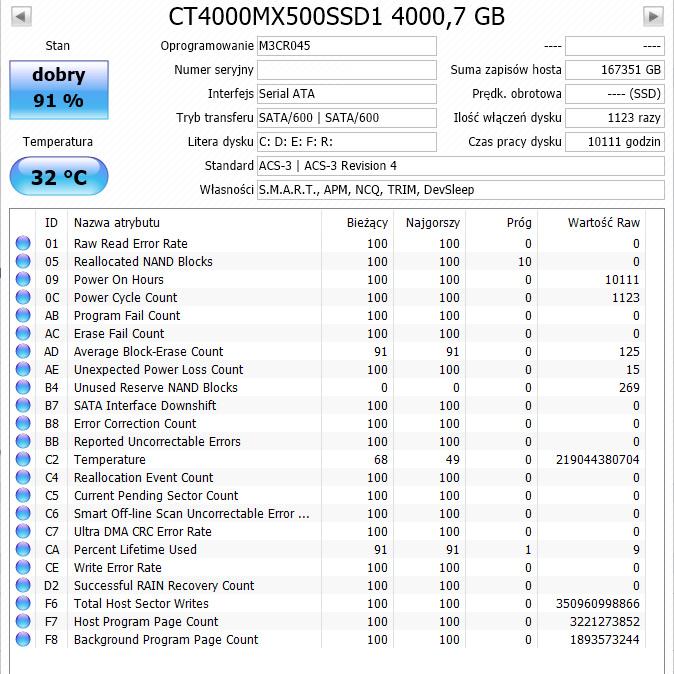
Task: Click the empty Numer seryjny field
Action: tap(347, 70)
